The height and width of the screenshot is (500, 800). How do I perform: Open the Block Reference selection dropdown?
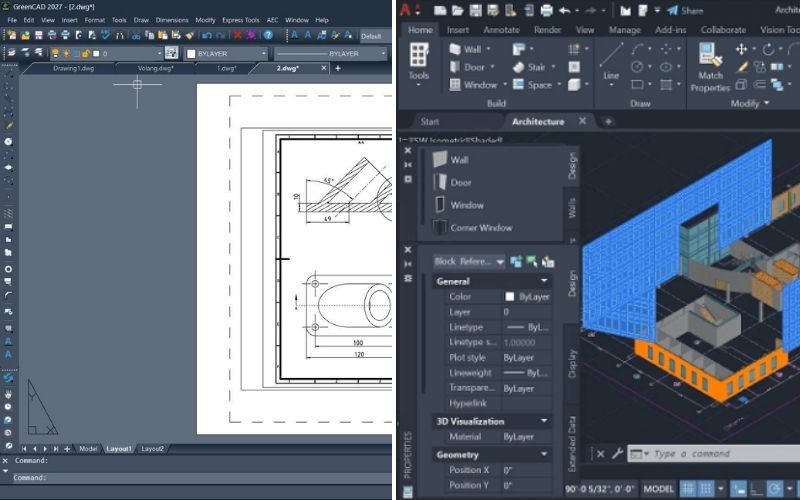click(469, 262)
